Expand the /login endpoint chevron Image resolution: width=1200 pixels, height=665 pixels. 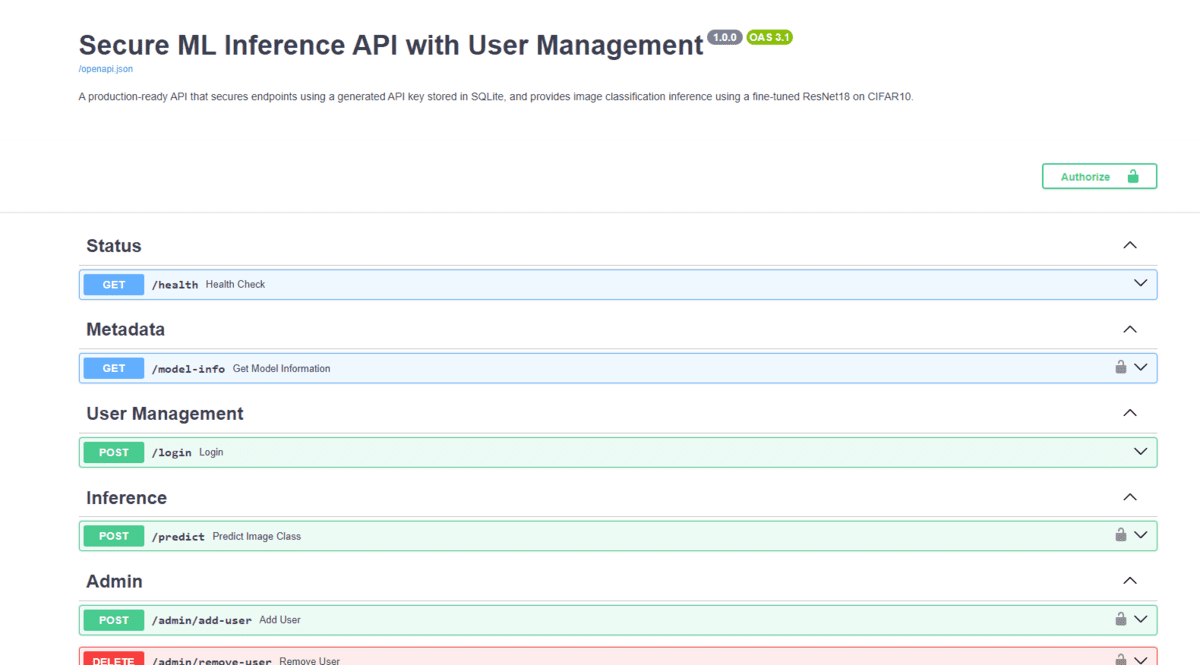point(1141,451)
